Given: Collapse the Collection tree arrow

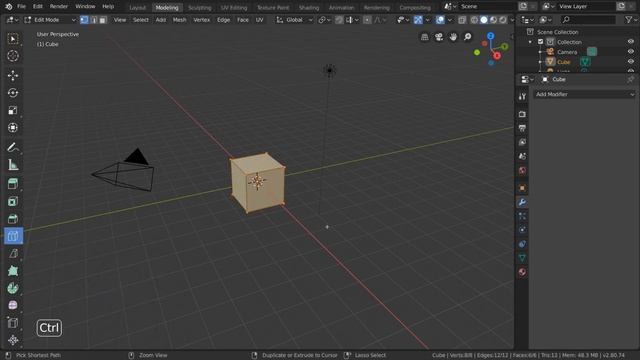Looking at the screenshot, I should click(530, 42).
